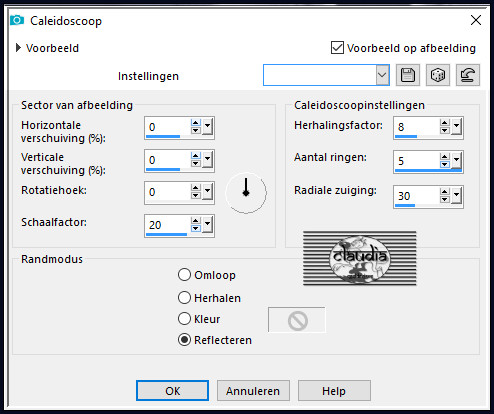Decrease Rotatiehoek with down arrow
The width and height of the screenshot is (494, 414).
point(196,195)
